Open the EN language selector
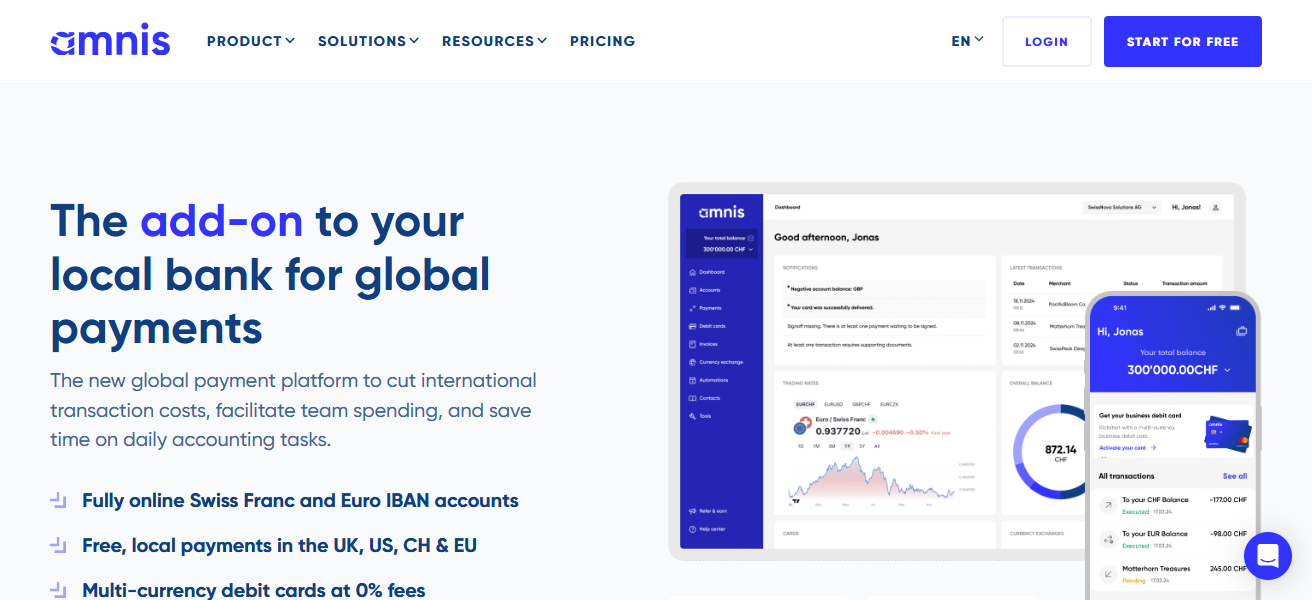Viewport: 1312px width, 600px height. click(x=967, y=41)
